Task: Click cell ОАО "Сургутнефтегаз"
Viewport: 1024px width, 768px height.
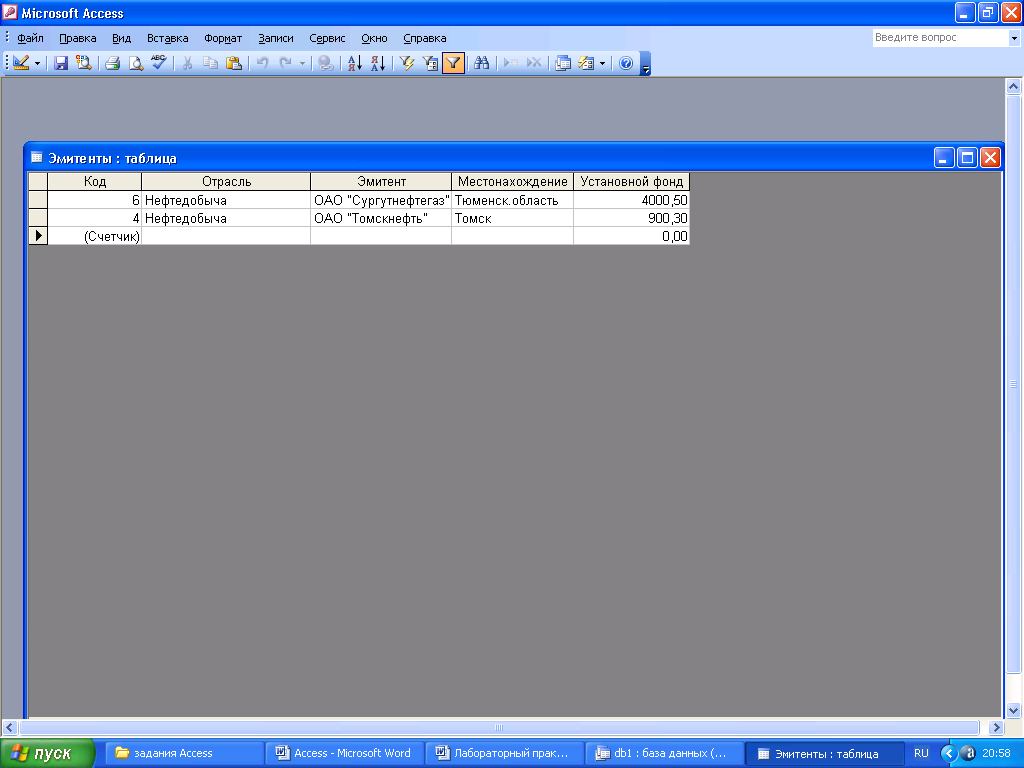Action: pos(381,200)
